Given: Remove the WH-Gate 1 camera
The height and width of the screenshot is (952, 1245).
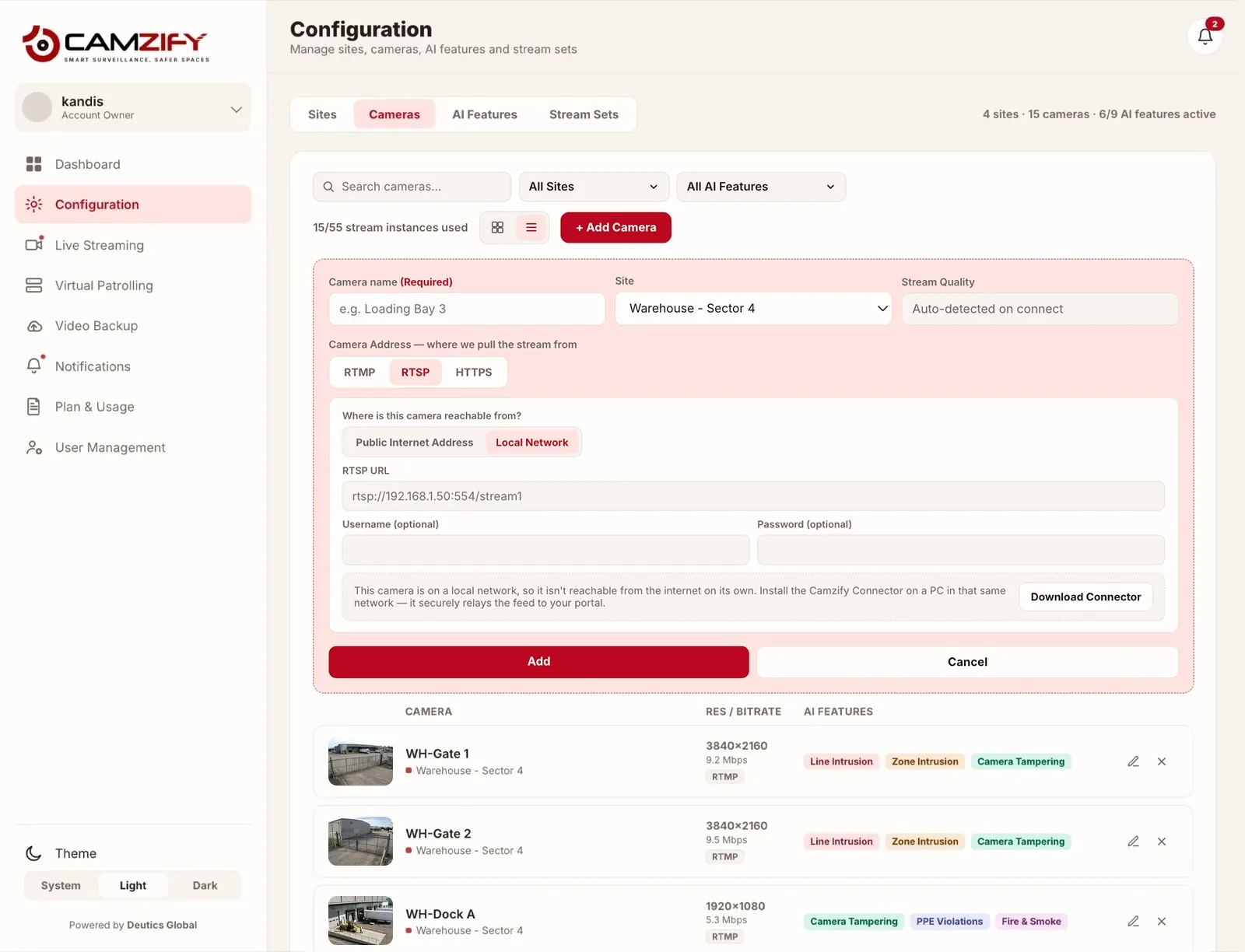Looking at the screenshot, I should (1162, 761).
